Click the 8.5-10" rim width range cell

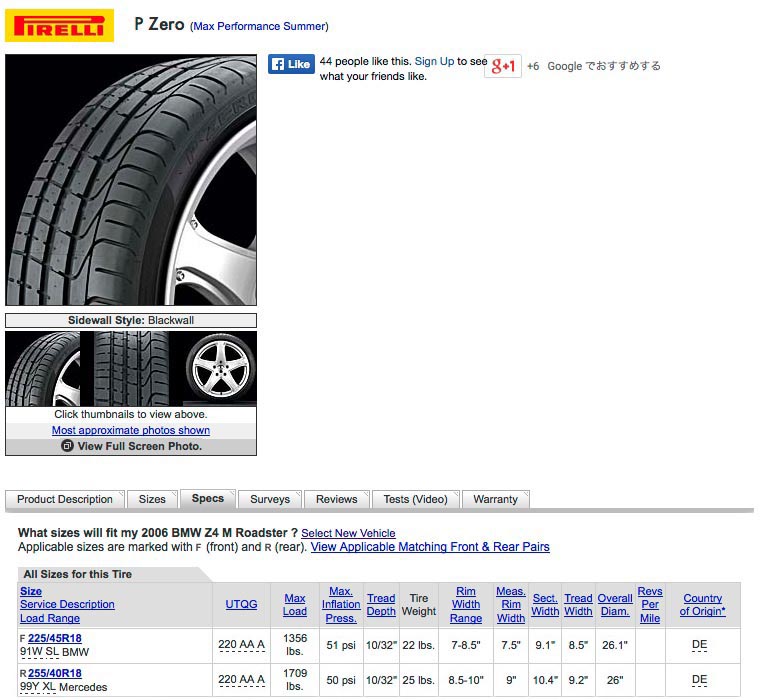tap(466, 680)
